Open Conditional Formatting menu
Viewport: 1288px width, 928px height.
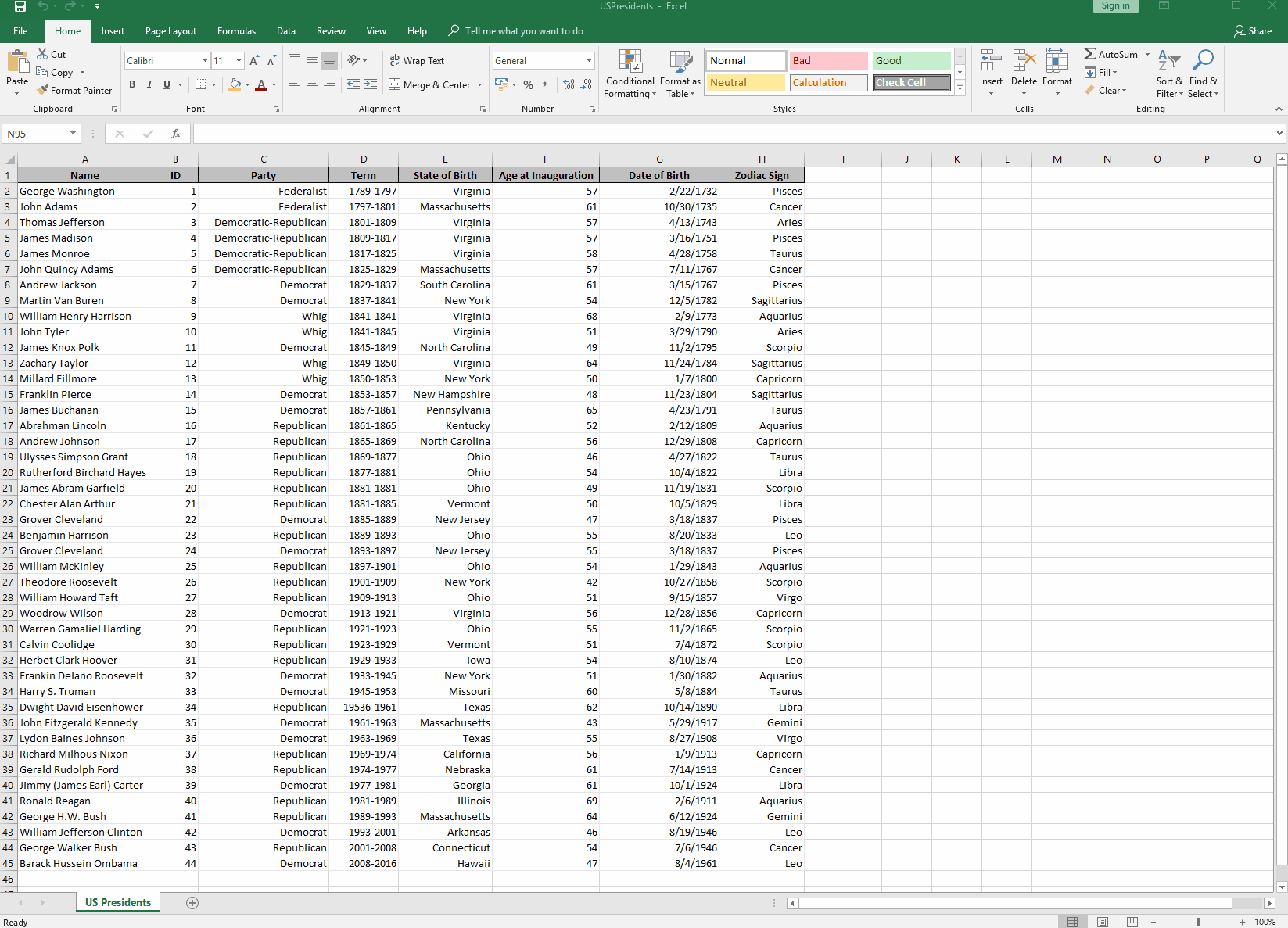pyautogui.click(x=630, y=73)
